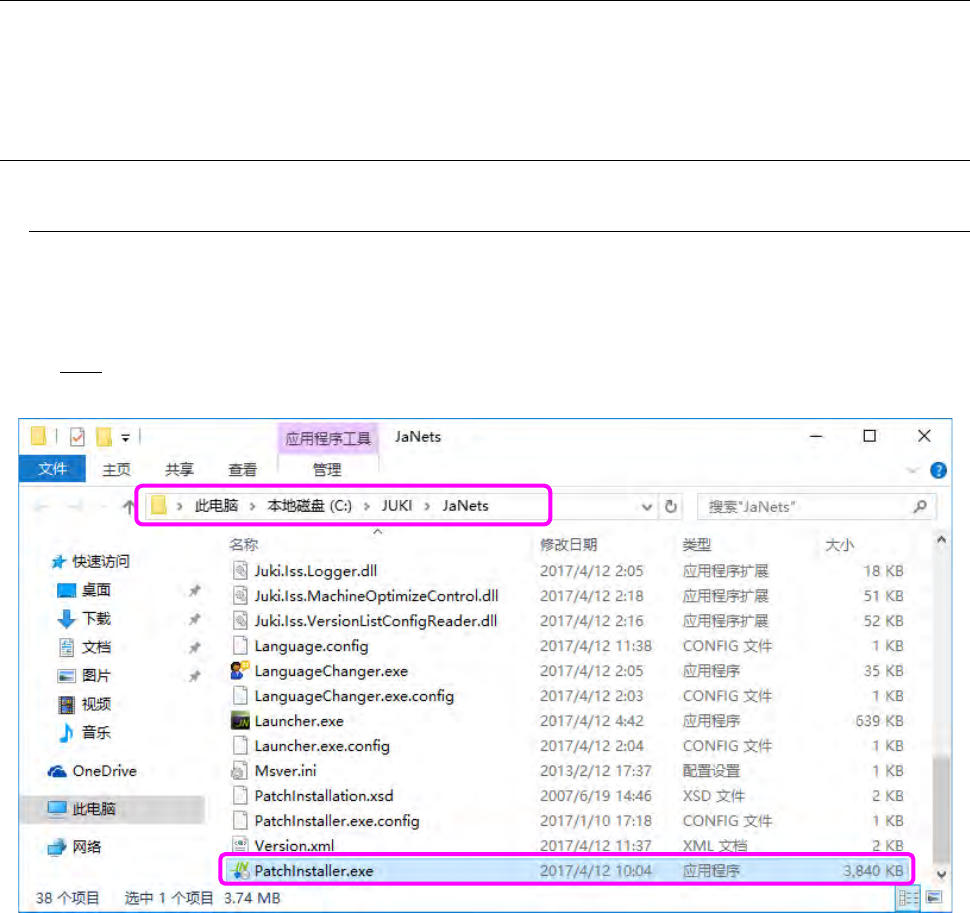Sort by 修改日期 column header
The height and width of the screenshot is (913, 970).
click(x=569, y=544)
